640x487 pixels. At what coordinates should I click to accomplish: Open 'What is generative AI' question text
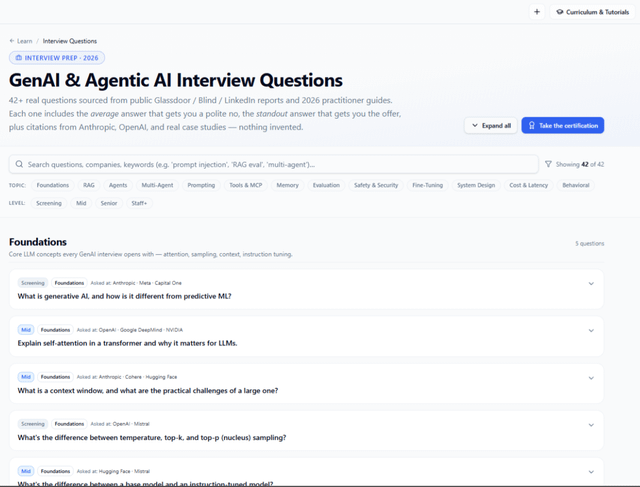click(x=124, y=296)
